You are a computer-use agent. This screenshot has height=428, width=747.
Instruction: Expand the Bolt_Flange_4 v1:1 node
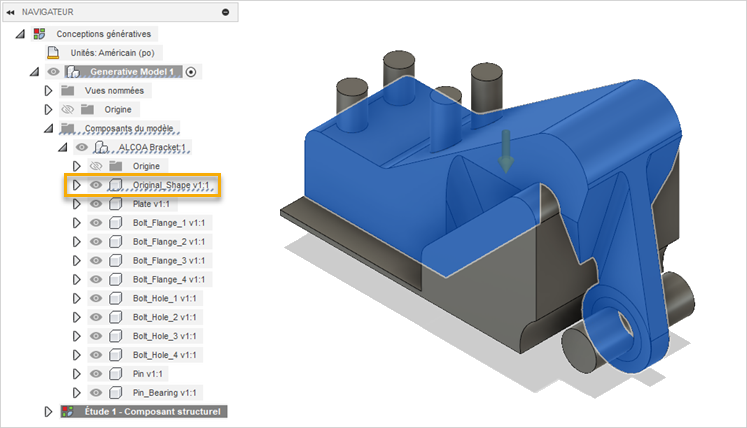[x=76, y=279]
